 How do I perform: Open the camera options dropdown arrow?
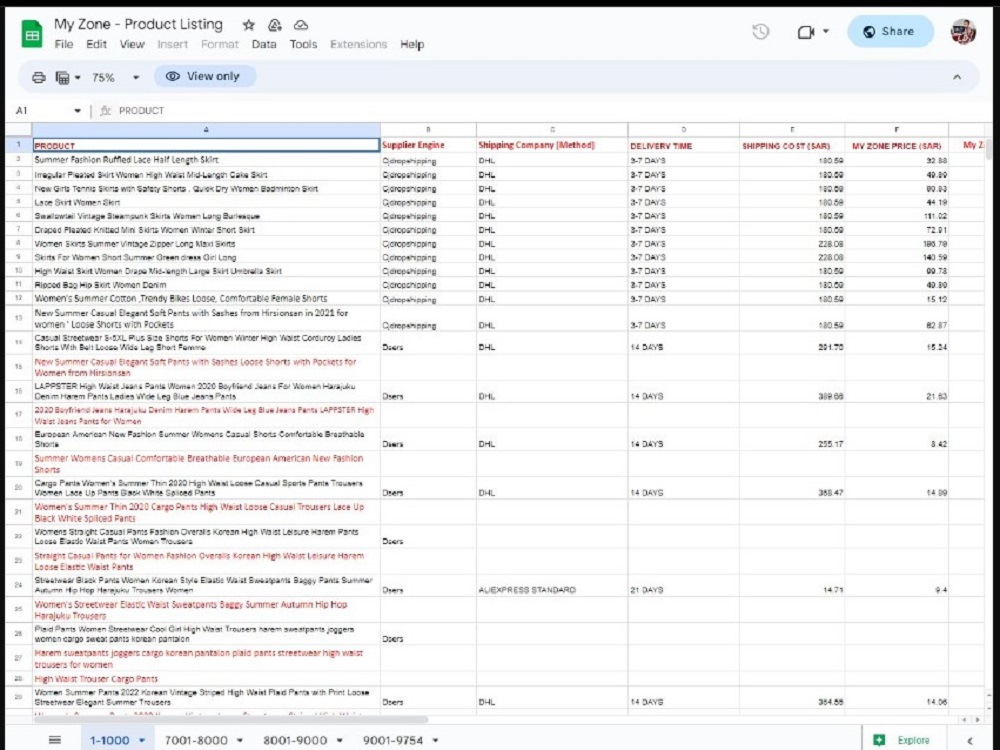826,31
